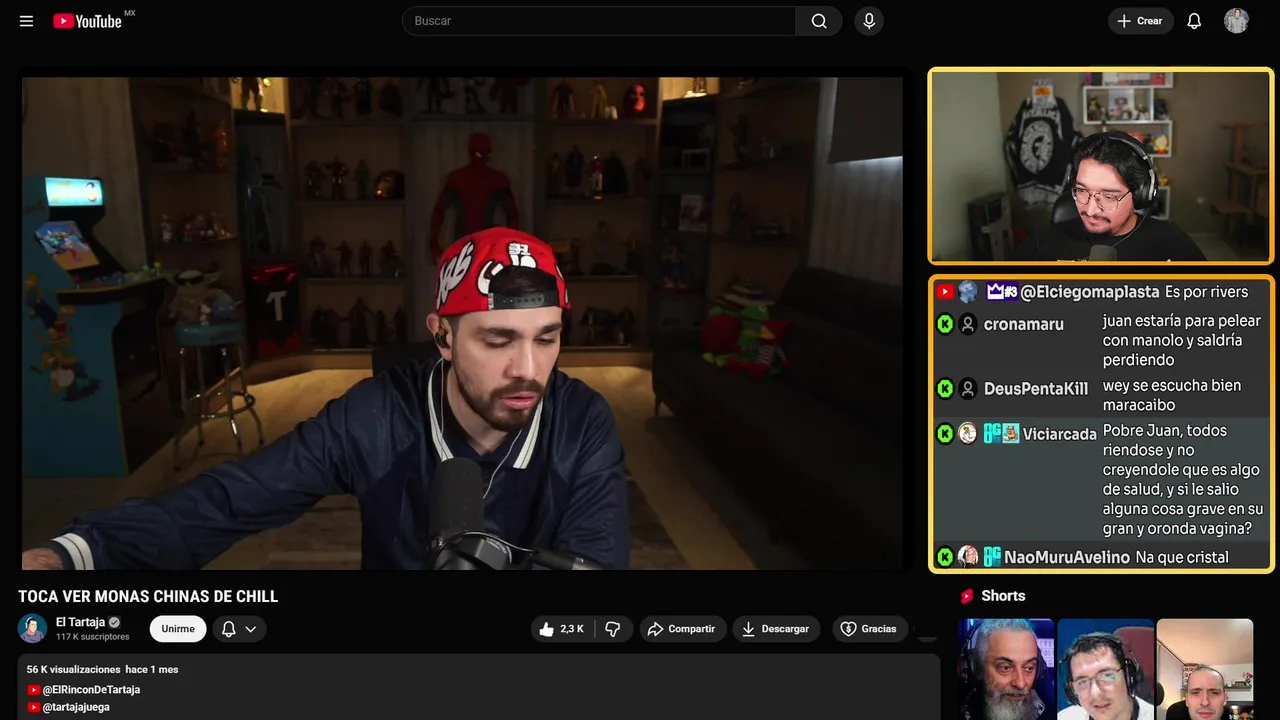The height and width of the screenshot is (720, 1280).
Task: Open third Shorts thumbnail
Action: (1204, 669)
